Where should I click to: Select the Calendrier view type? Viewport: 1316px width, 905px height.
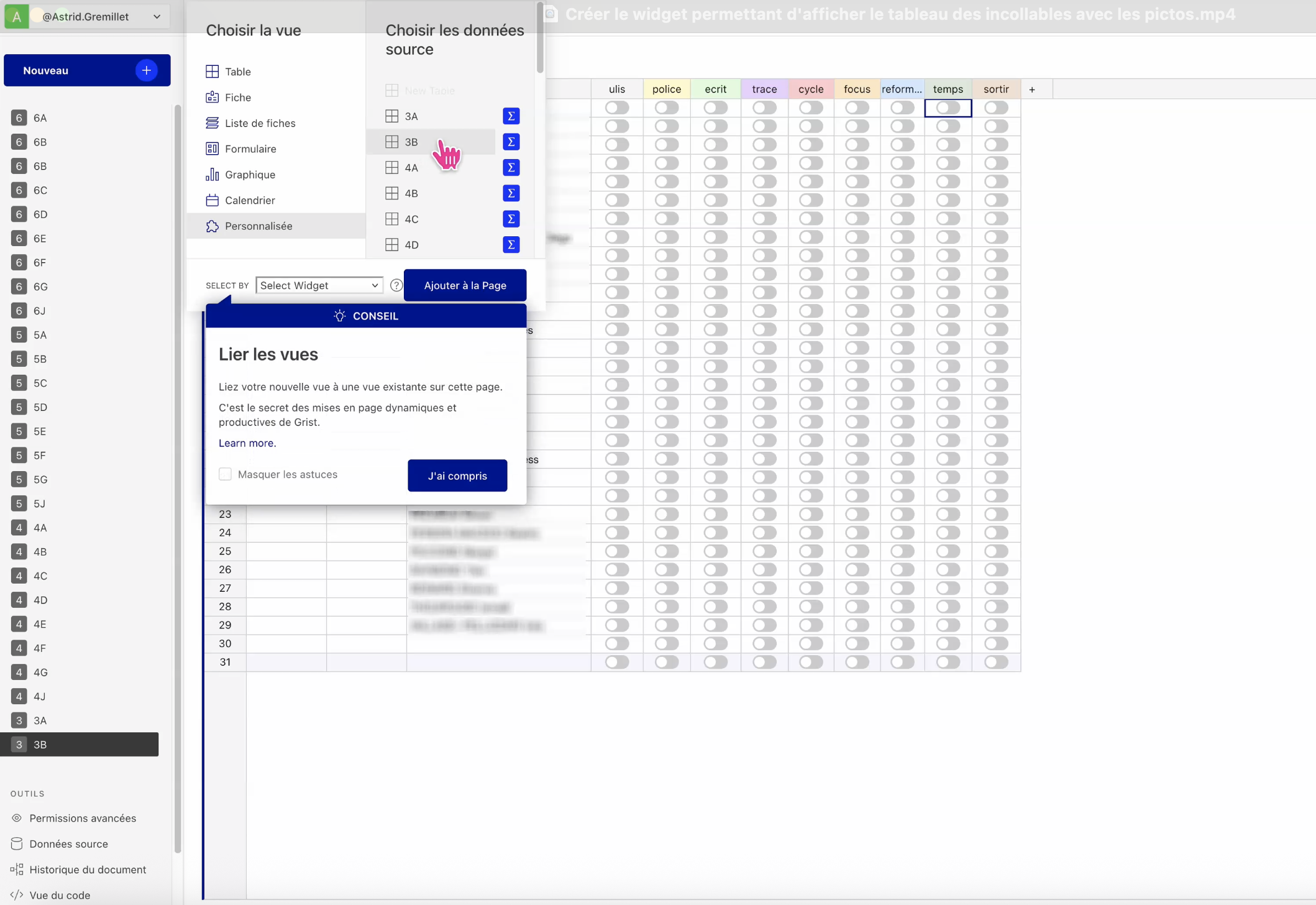tap(250, 200)
